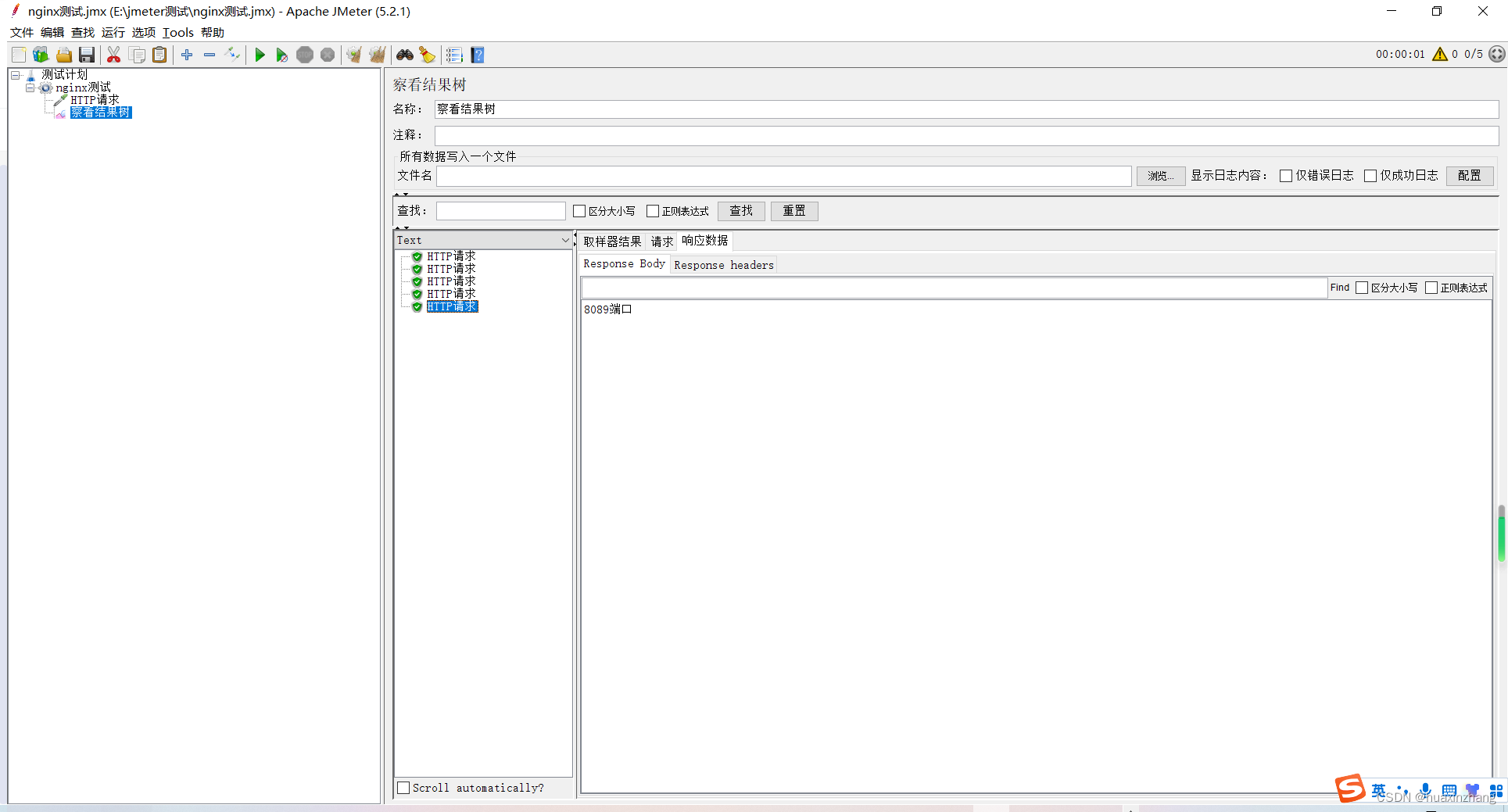Open the Templates icon in toolbar

pos(41,55)
